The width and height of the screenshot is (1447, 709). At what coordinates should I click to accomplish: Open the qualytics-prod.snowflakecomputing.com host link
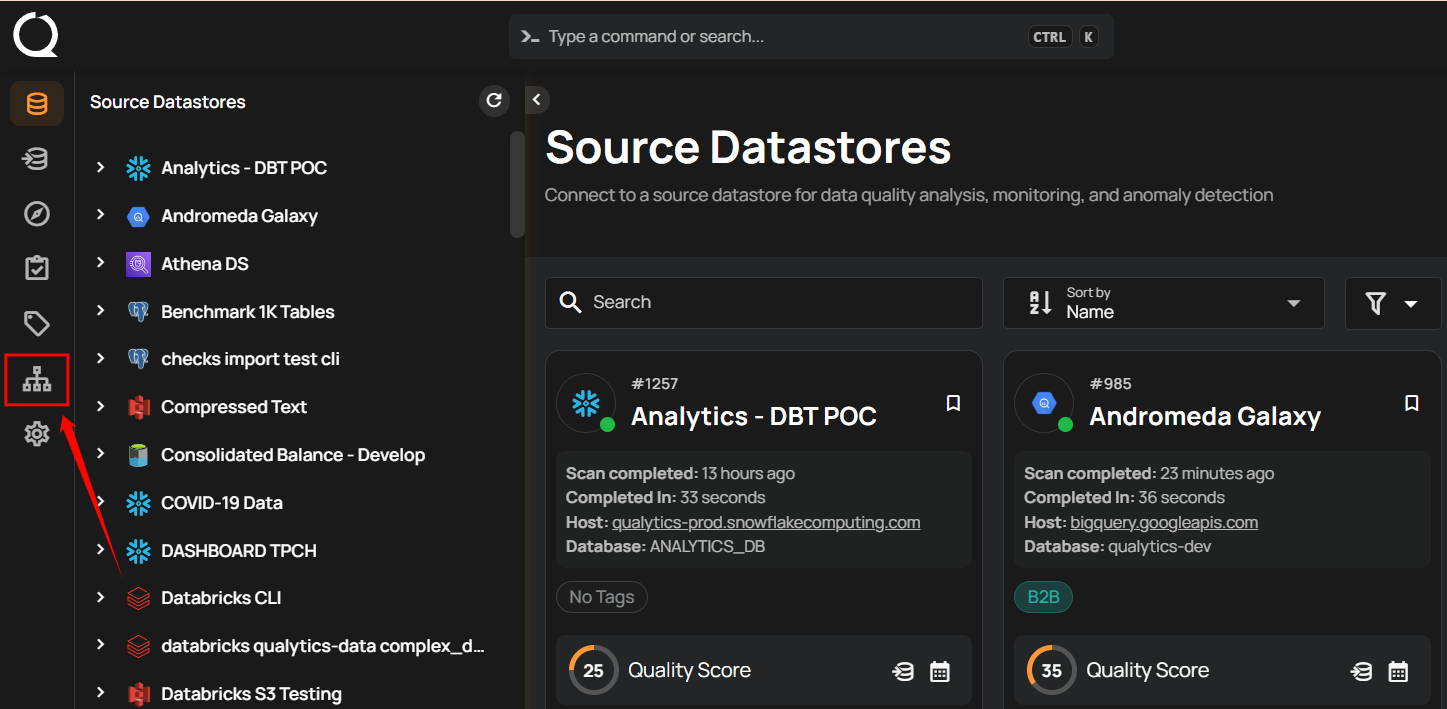tap(765, 522)
